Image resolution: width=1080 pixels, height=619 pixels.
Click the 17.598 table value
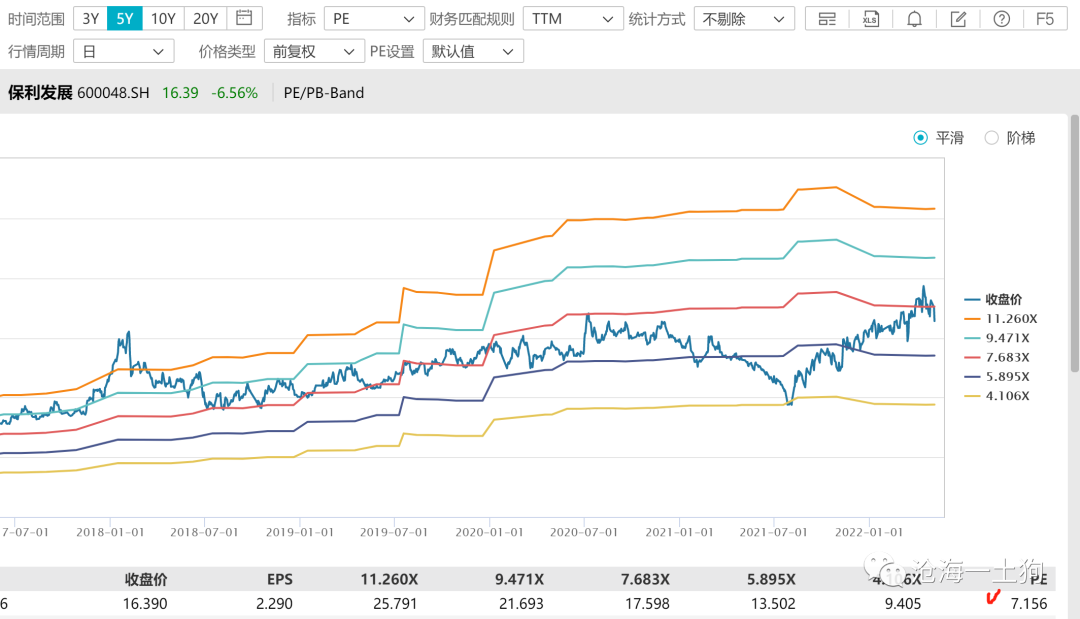(x=647, y=604)
